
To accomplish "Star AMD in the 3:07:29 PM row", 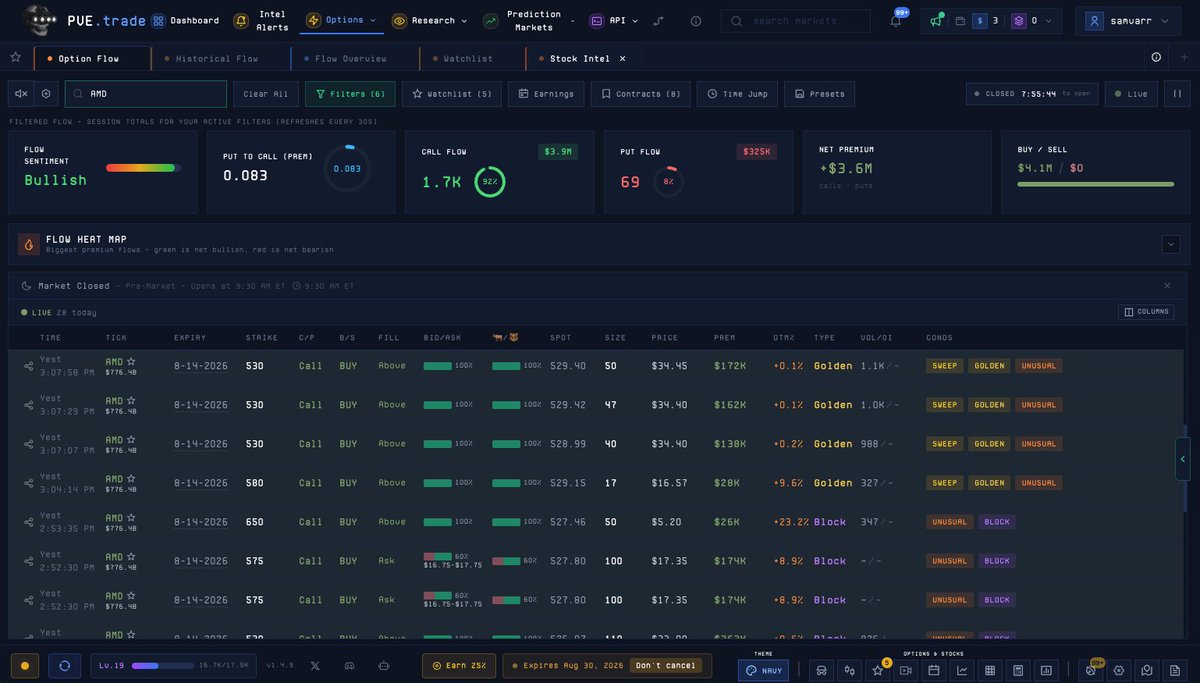I will (130, 399).
